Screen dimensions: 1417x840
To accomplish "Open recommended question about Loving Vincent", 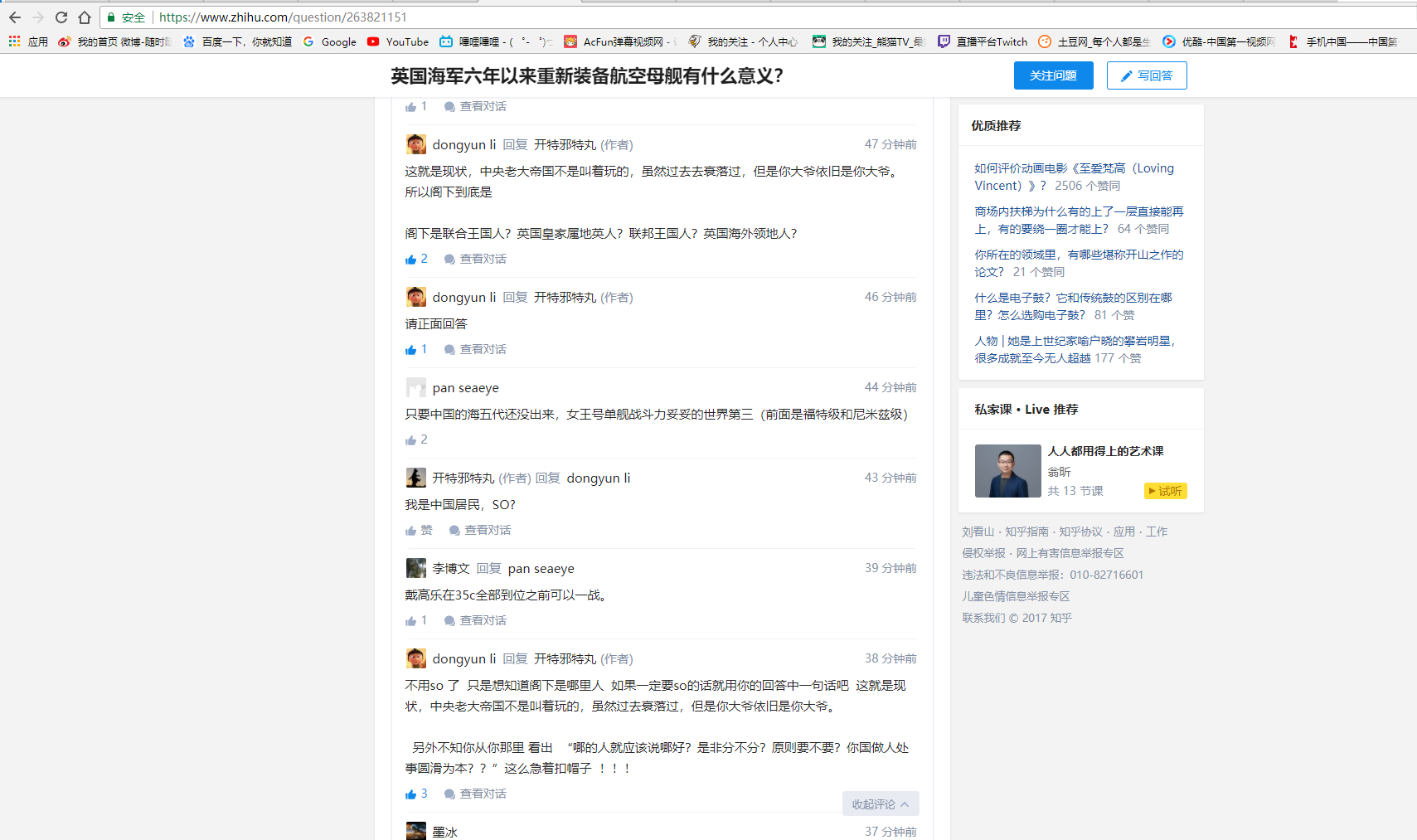I will click(1074, 177).
